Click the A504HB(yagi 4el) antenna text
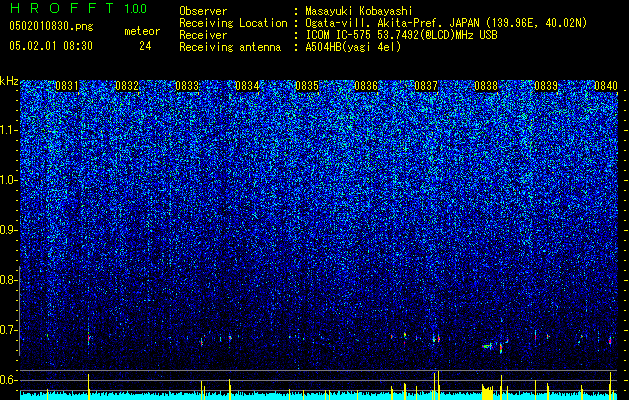 click(x=353, y=47)
